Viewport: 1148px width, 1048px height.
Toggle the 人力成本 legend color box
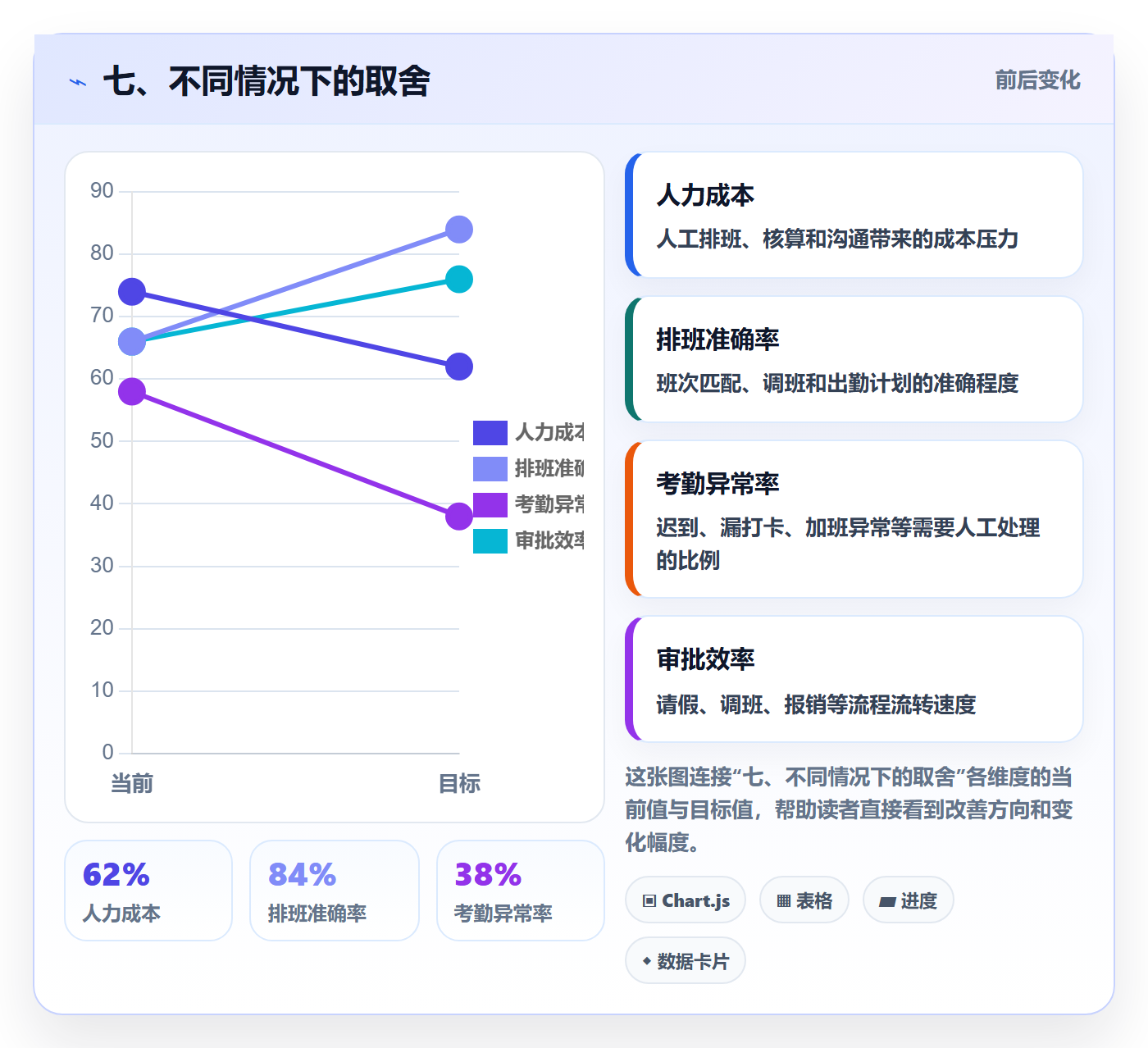tap(490, 432)
